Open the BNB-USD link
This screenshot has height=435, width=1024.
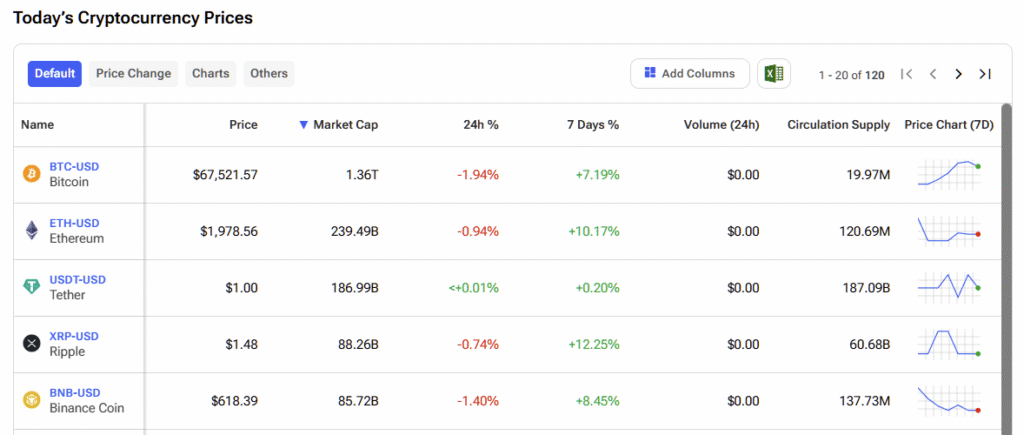[75, 393]
